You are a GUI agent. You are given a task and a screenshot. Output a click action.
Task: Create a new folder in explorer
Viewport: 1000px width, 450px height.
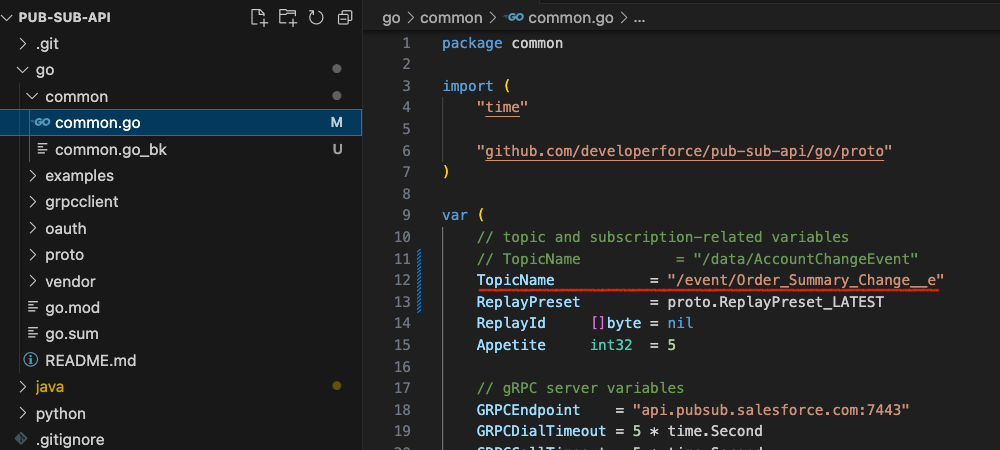288,17
